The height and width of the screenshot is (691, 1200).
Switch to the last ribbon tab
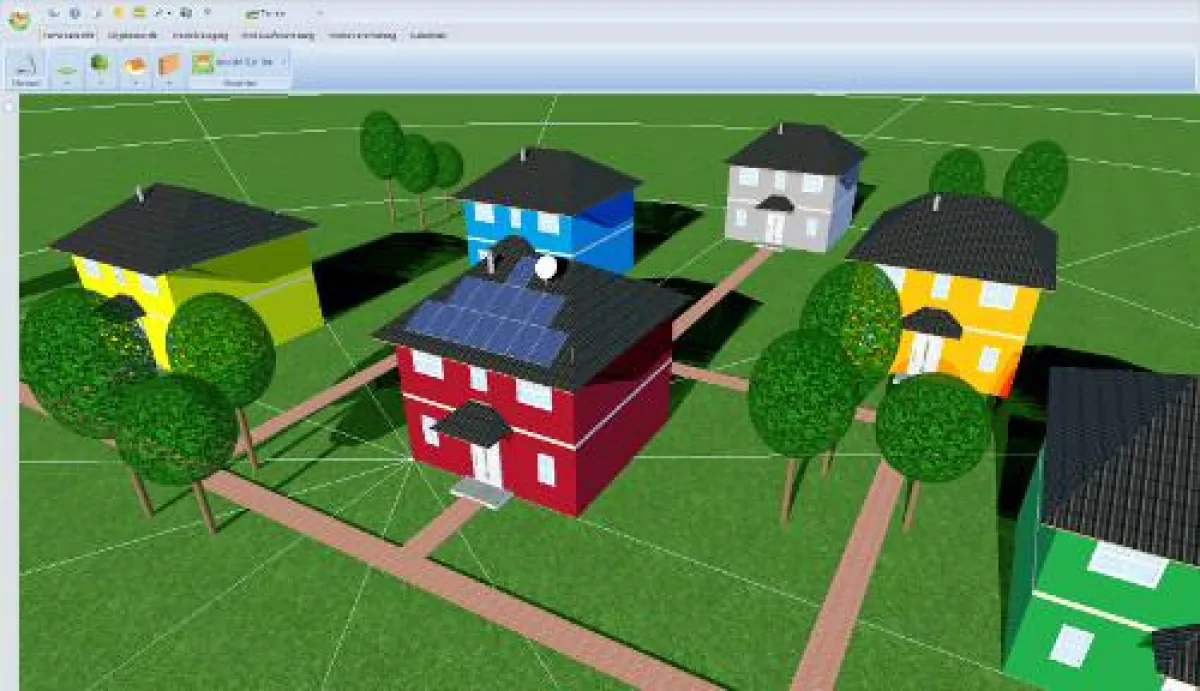point(428,35)
